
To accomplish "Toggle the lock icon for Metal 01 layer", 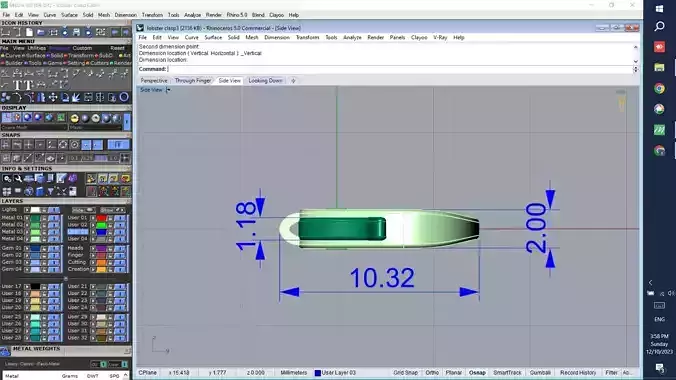I will pos(44,218).
